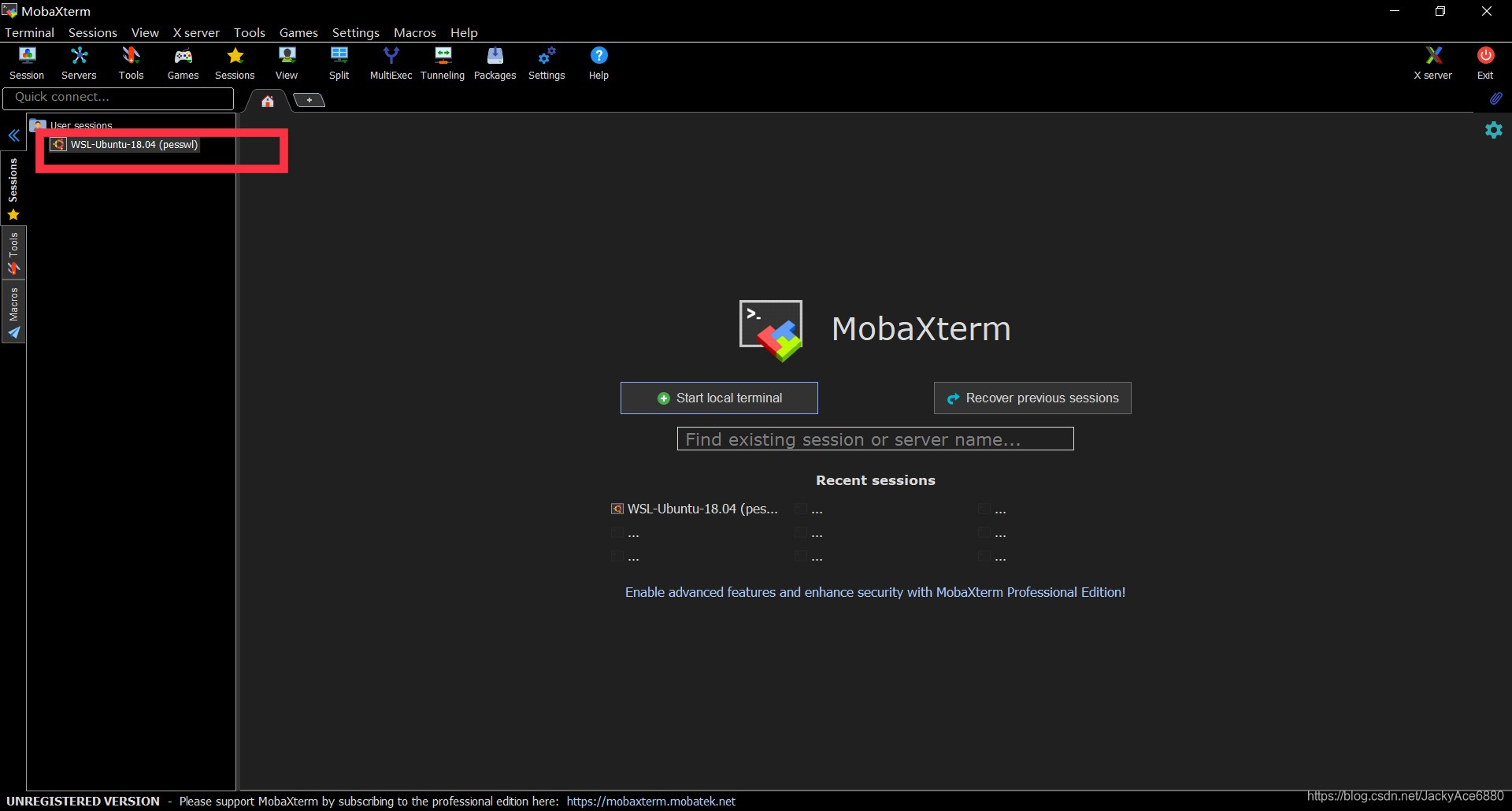Activate the Split toolbar icon
This screenshot has width=1512, height=811.
pyautogui.click(x=339, y=63)
